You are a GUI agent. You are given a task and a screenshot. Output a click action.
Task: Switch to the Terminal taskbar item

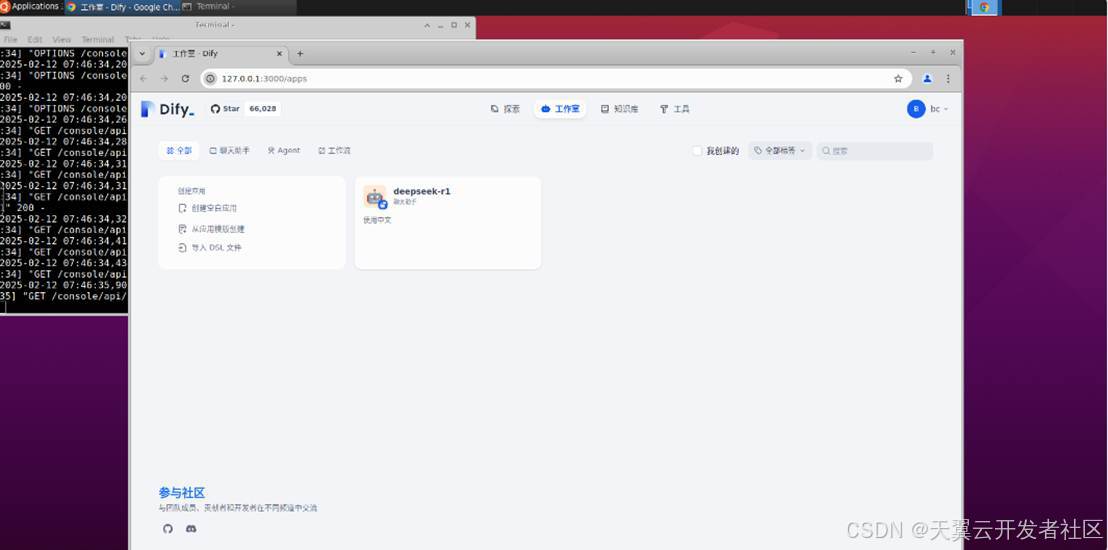238,6
